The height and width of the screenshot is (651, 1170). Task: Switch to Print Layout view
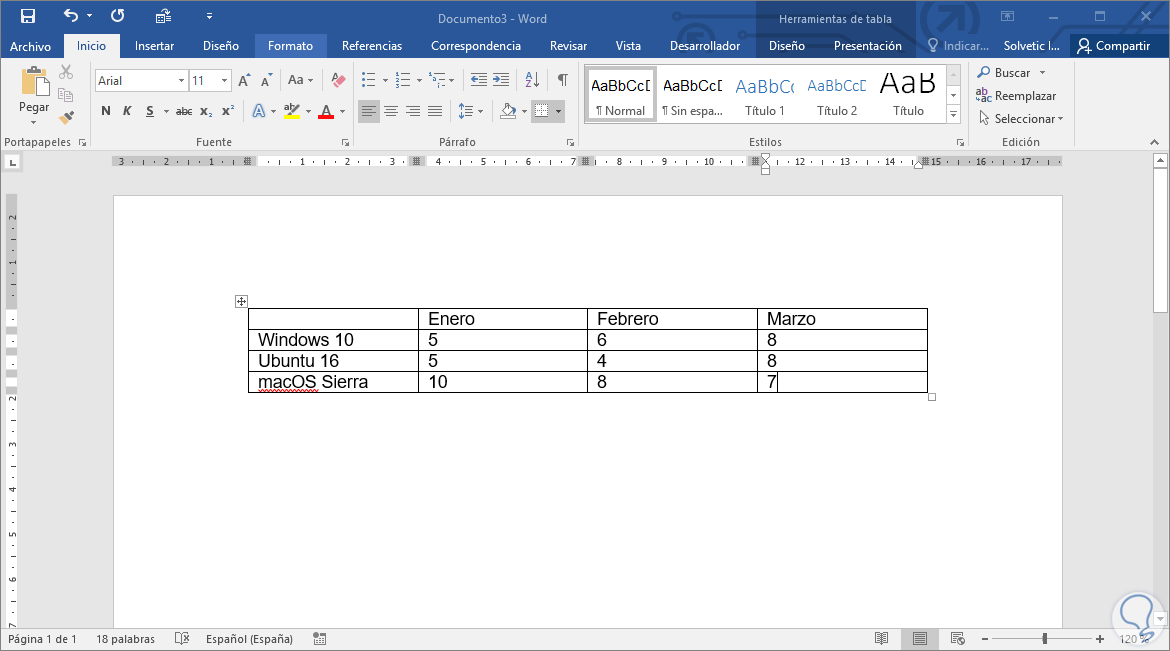tap(919, 638)
